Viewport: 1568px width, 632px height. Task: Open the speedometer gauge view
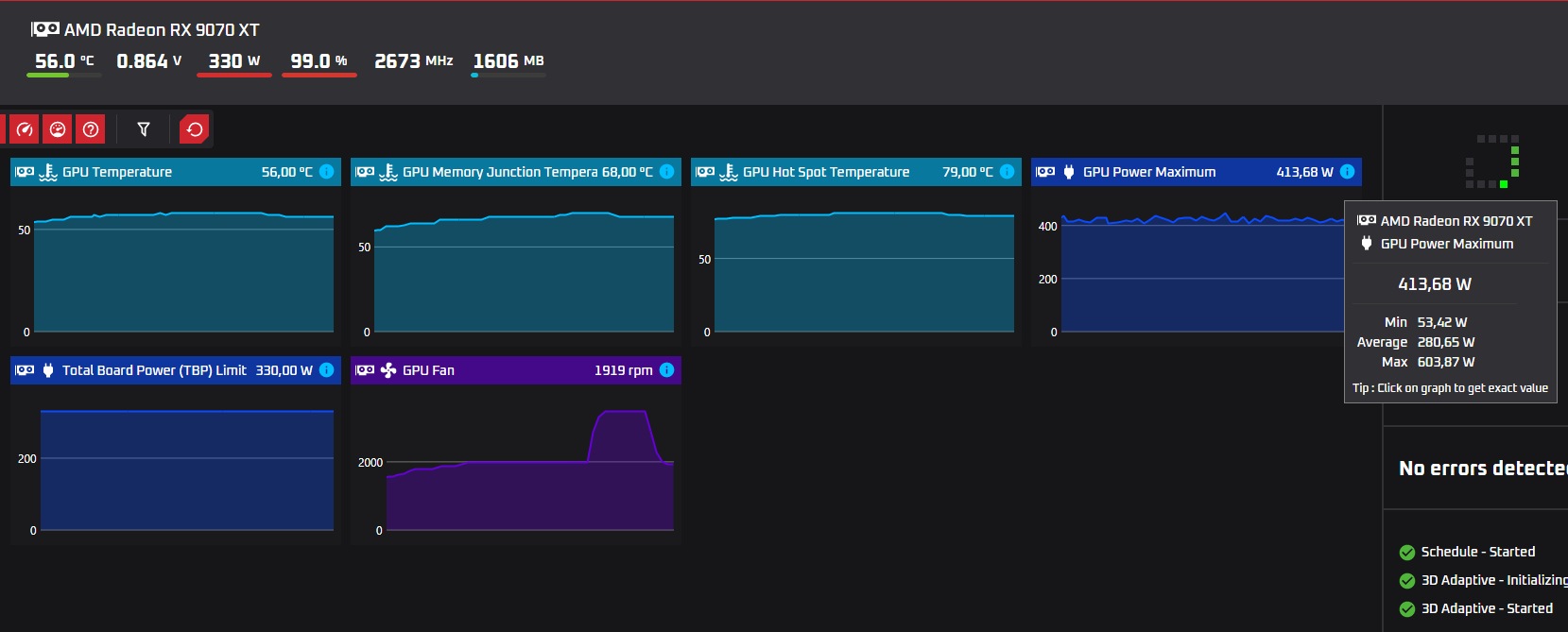coord(25,129)
